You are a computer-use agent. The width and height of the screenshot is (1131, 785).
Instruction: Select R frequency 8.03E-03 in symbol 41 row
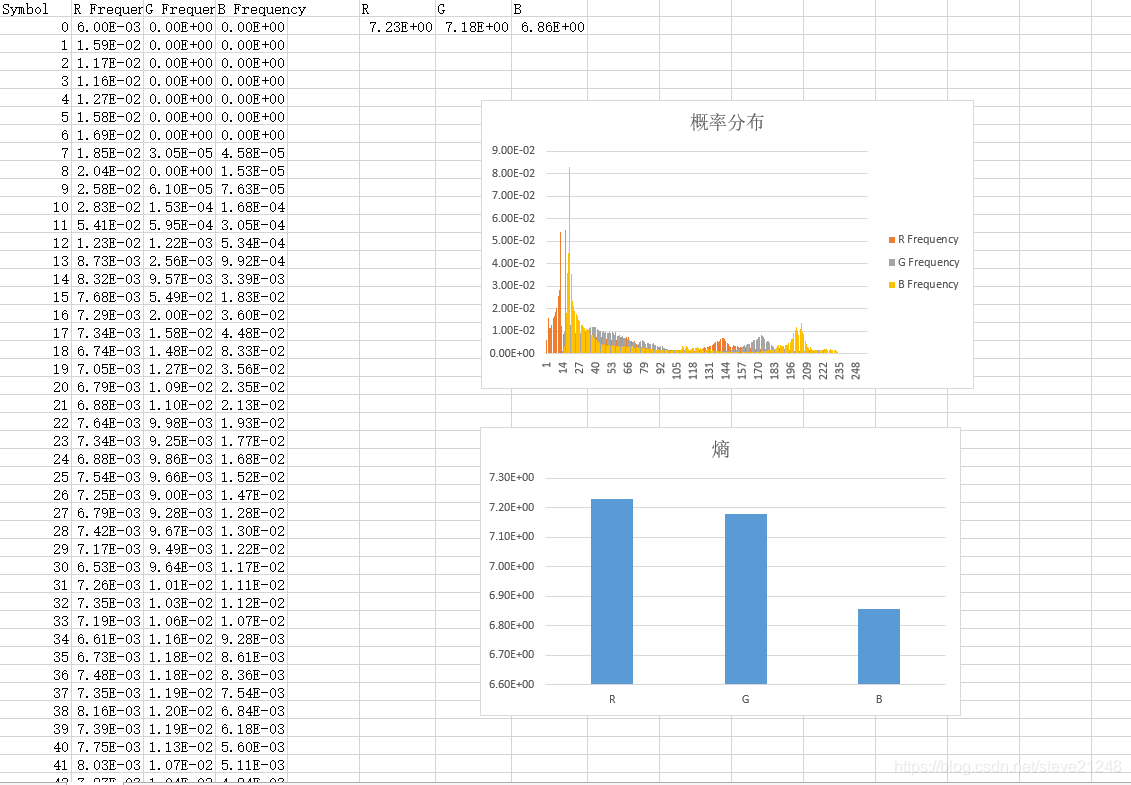coord(107,765)
